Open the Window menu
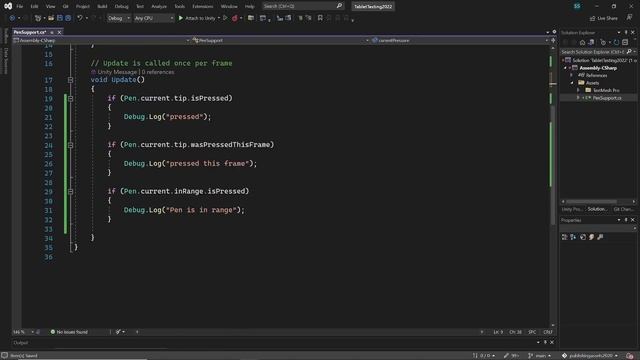This screenshot has height=360, width=640. [x=229, y=7]
